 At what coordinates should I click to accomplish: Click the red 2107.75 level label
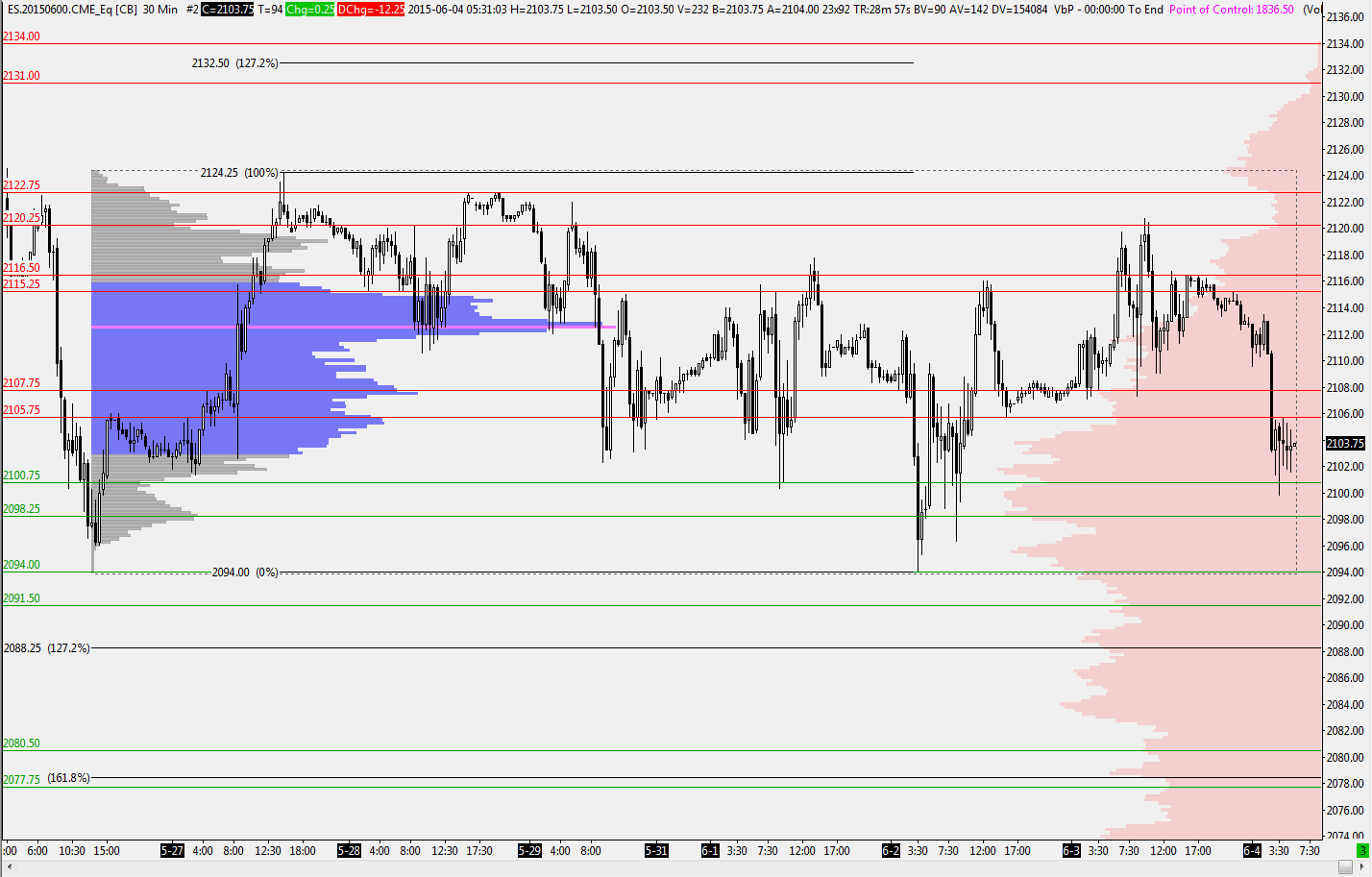click(21, 383)
